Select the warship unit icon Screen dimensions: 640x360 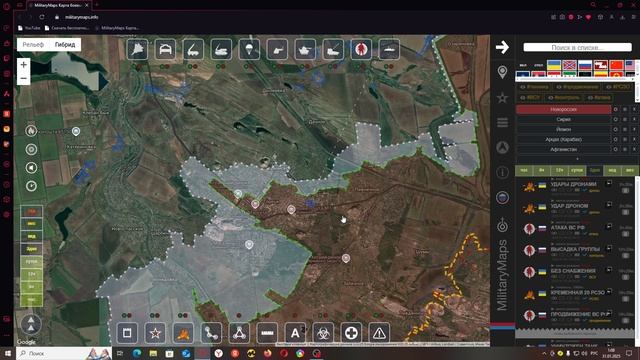coord(389,49)
